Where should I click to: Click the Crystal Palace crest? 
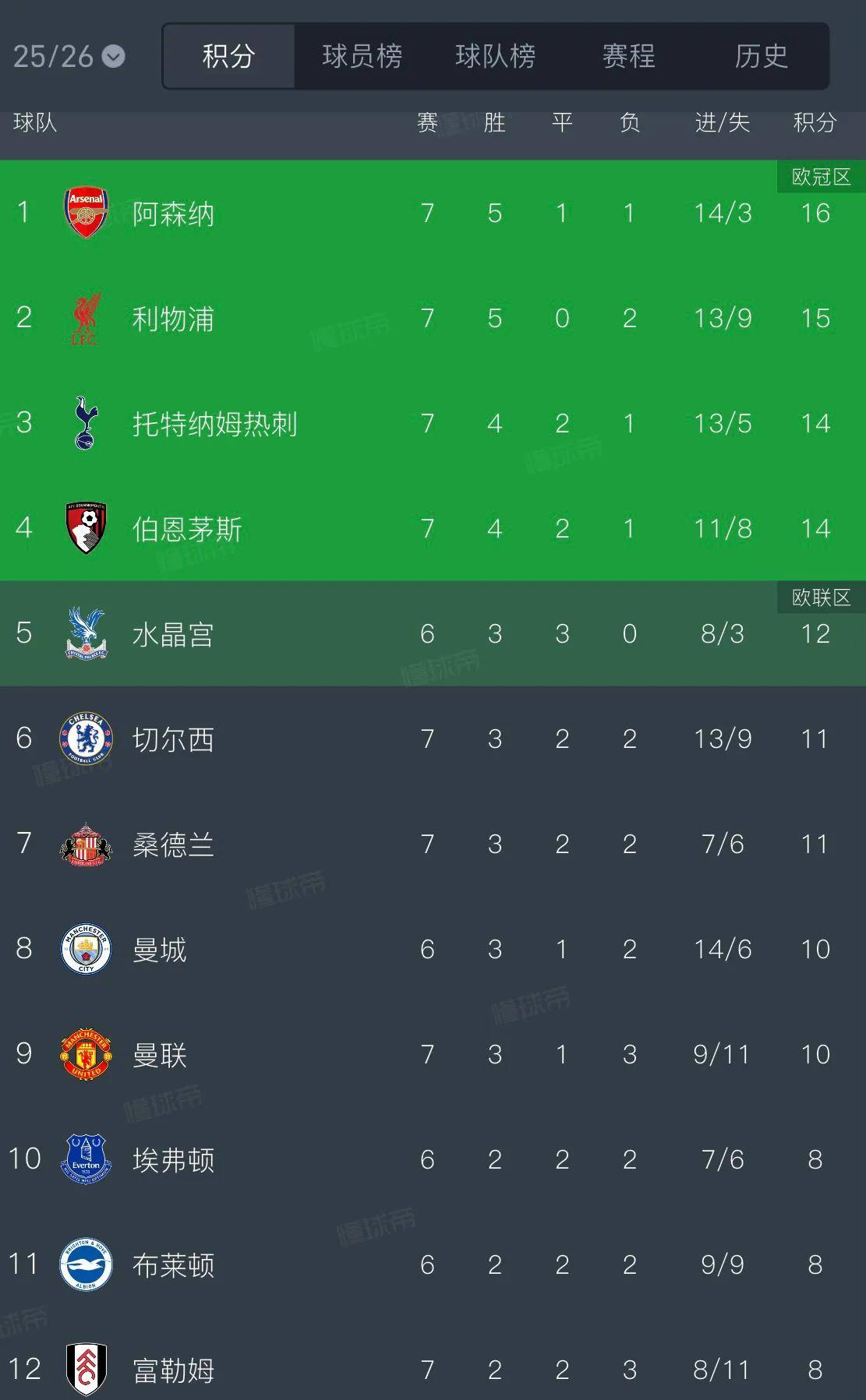tap(86, 633)
